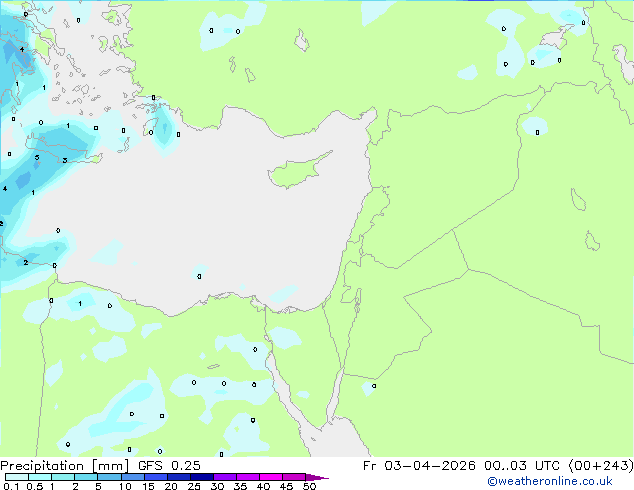This screenshot has width=634, height=490.
Task: Click legend value '0.1'
Action: pyautogui.click(x=11, y=486)
